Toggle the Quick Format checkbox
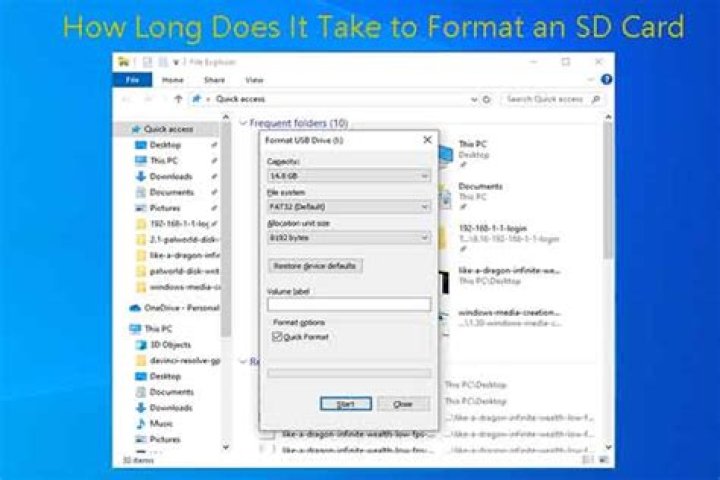Viewport: 720px width, 480px height. click(x=278, y=337)
